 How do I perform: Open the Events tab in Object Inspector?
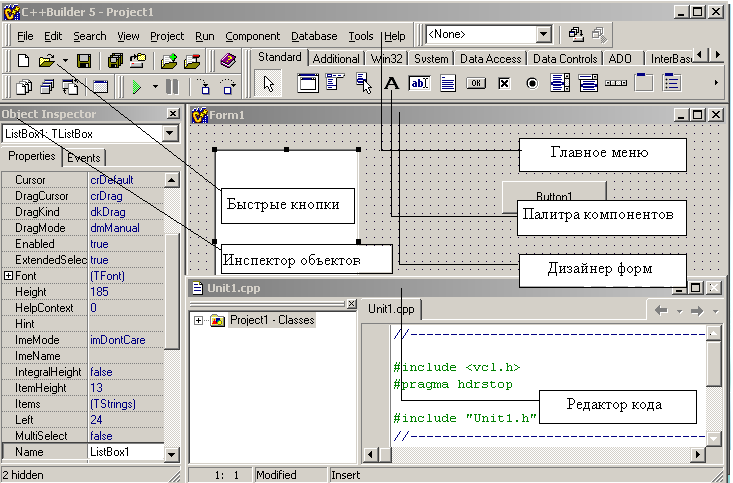click(x=84, y=158)
